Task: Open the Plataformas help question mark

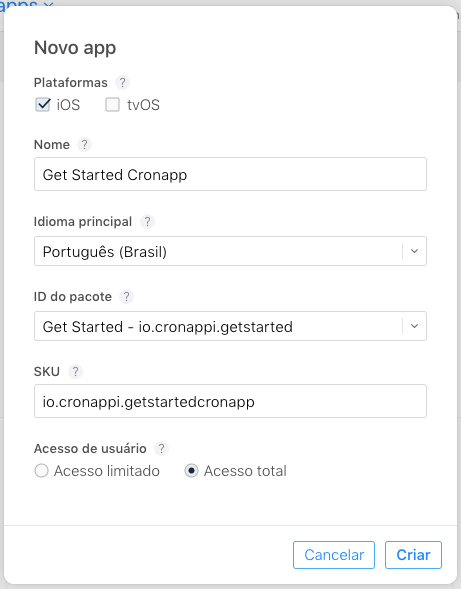Action: (x=122, y=83)
